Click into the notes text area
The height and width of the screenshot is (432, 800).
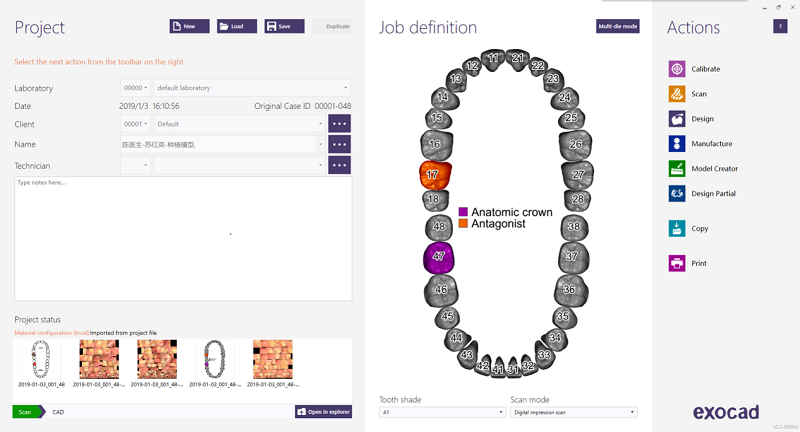click(182, 238)
